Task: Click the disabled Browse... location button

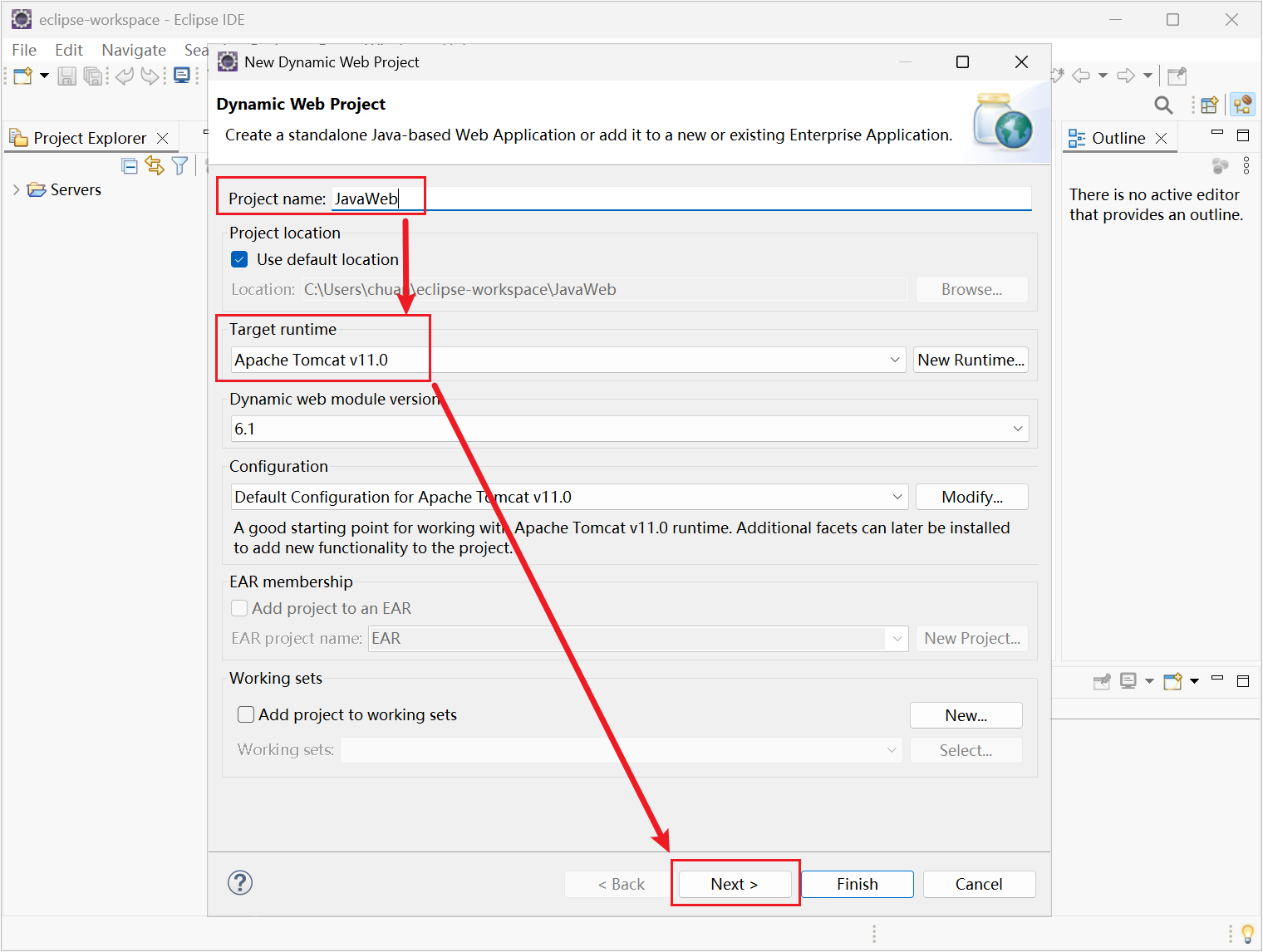Action: pyautogui.click(x=971, y=289)
